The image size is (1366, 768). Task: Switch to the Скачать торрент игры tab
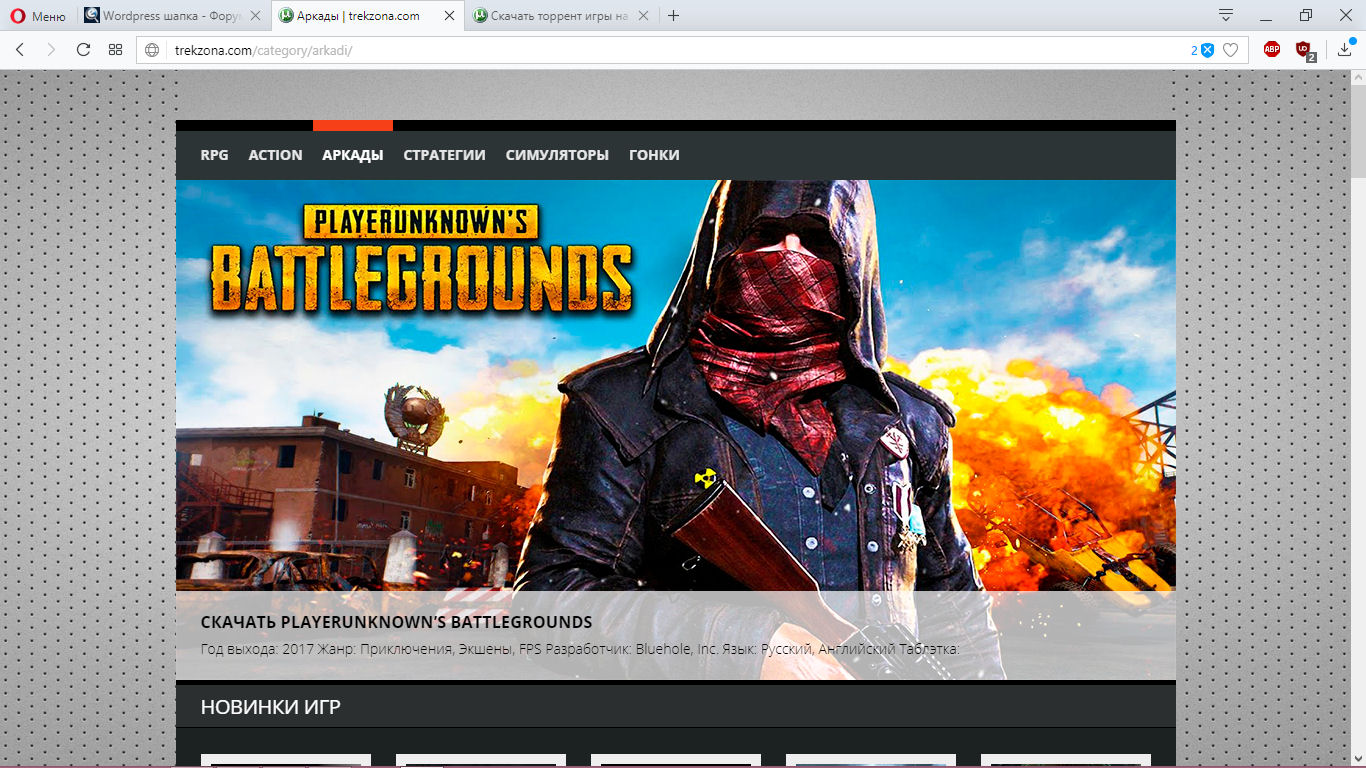click(560, 16)
